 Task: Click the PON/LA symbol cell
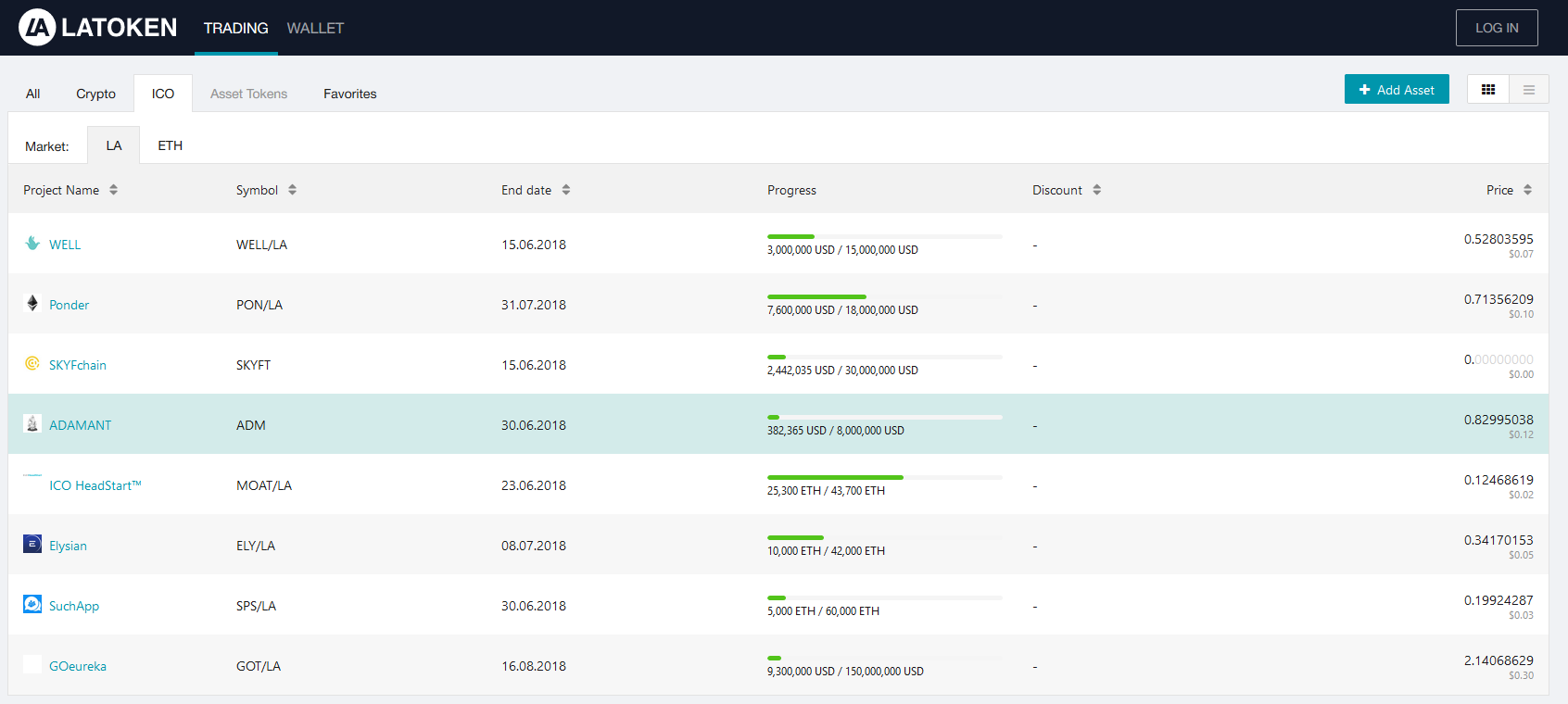tap(259, 305)
